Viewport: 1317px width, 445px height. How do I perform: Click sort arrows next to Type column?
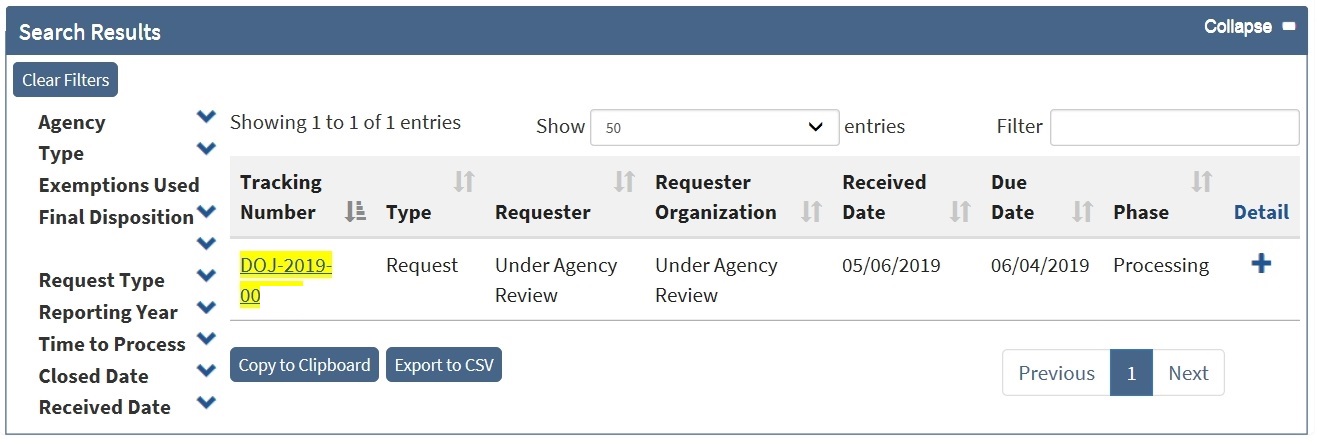464,182
